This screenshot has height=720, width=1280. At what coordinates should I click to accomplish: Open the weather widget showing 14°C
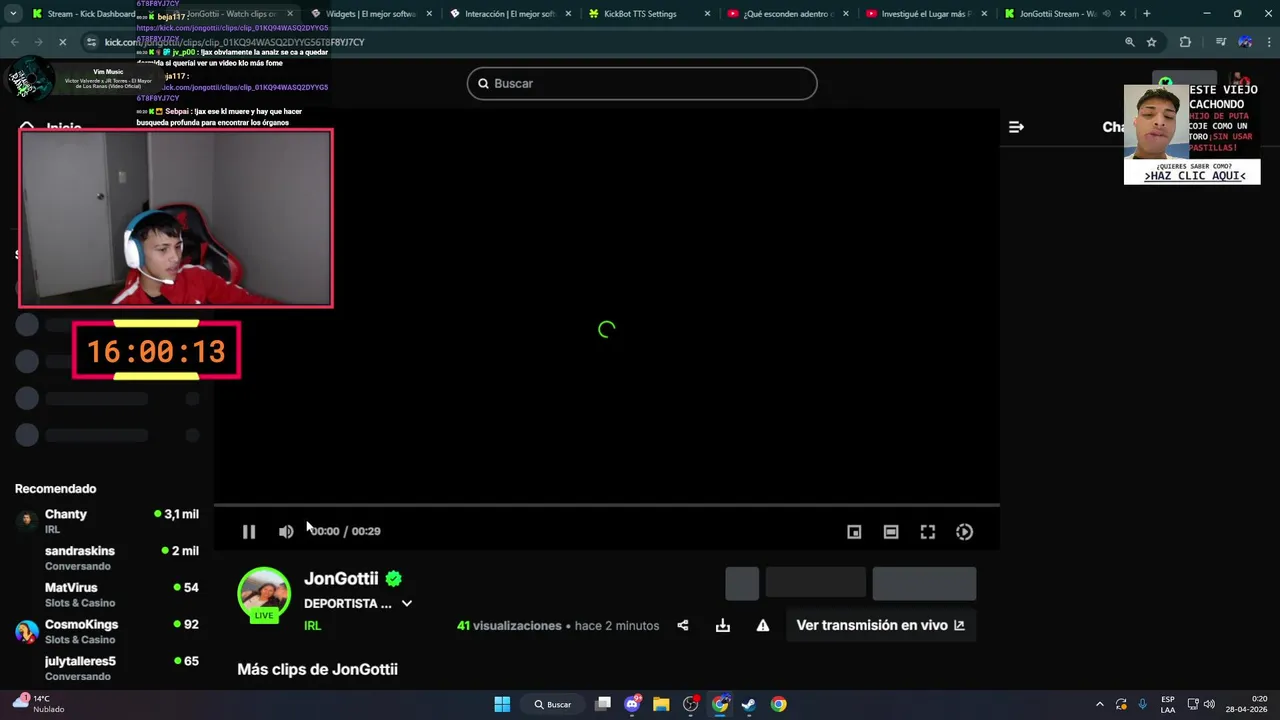coord(38,704)
